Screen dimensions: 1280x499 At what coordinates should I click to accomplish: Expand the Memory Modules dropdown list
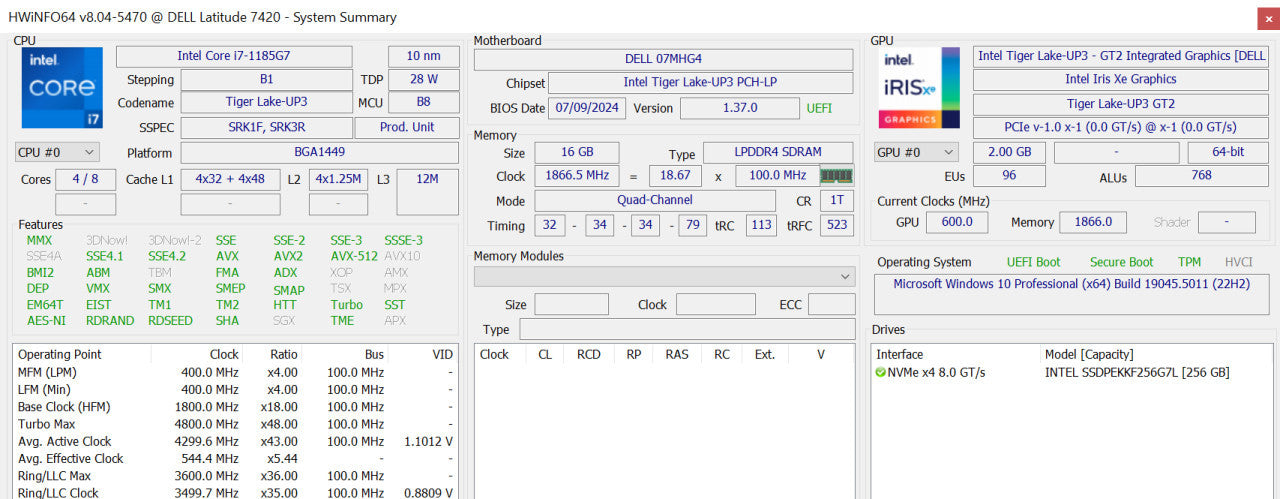(x=665, y=276)
